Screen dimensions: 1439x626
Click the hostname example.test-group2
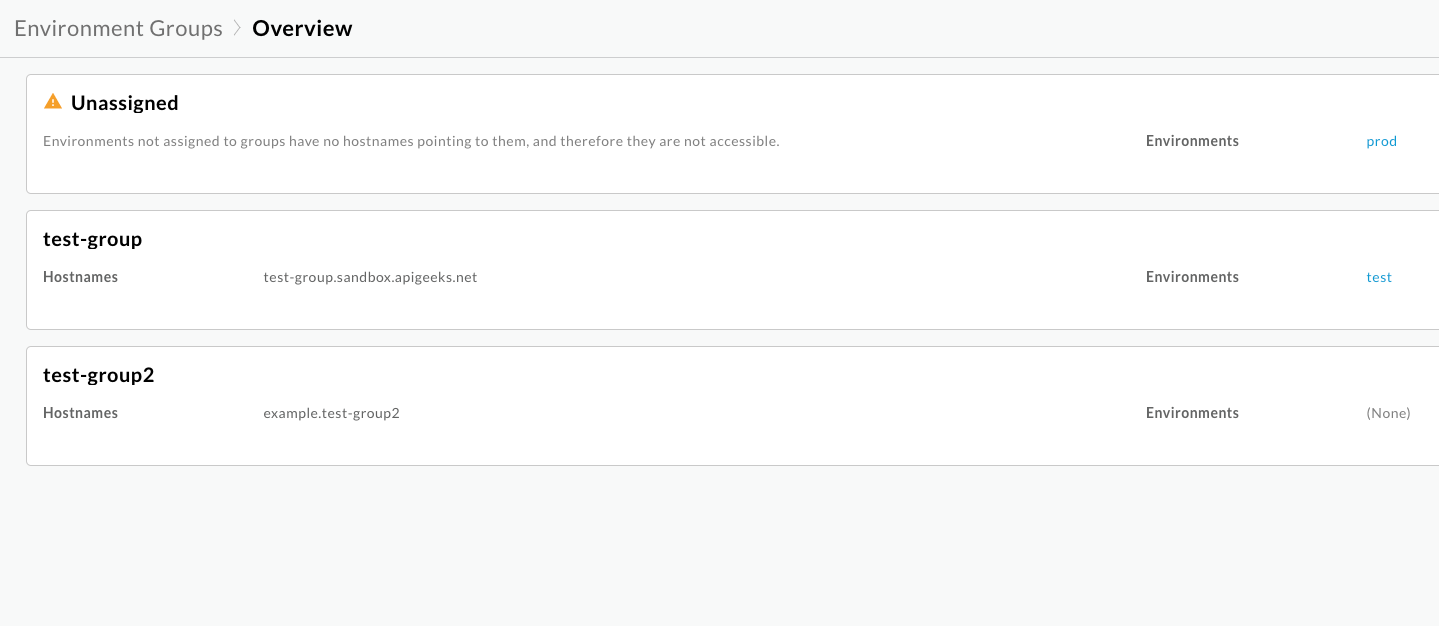pyautogui.click(x=331, y=412)
